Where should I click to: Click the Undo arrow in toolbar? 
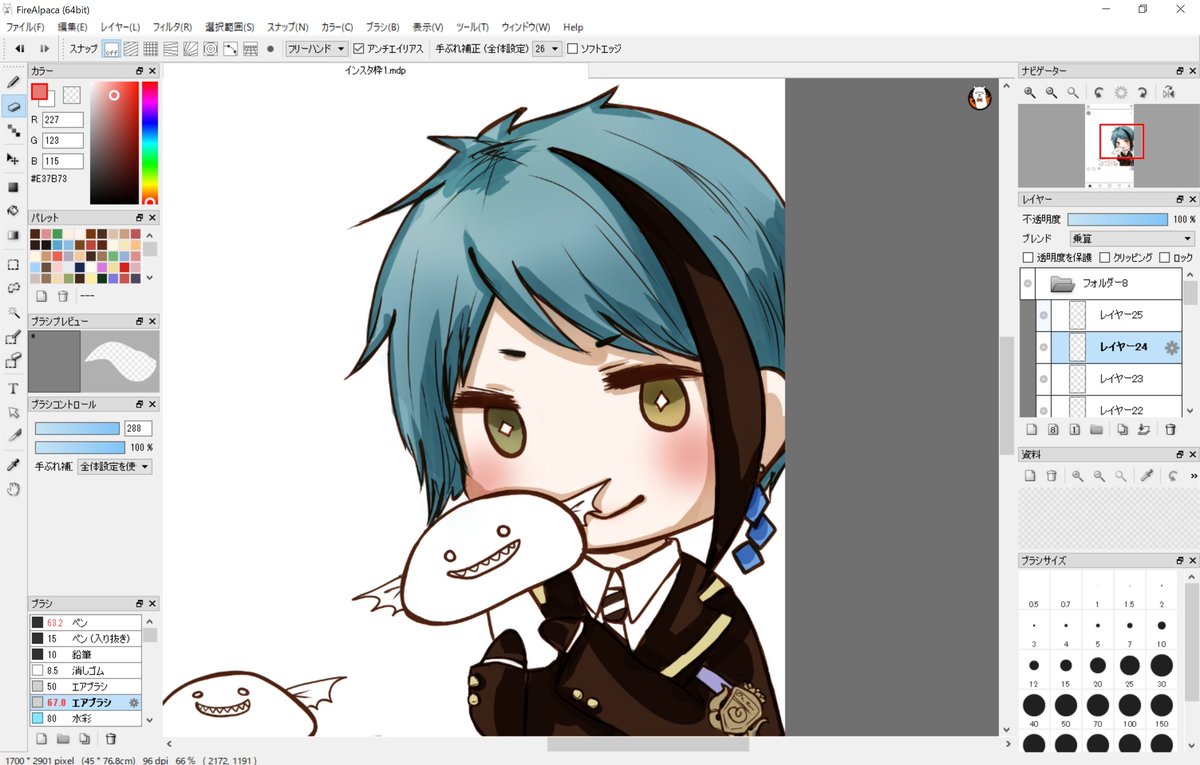tap(20, 48)
